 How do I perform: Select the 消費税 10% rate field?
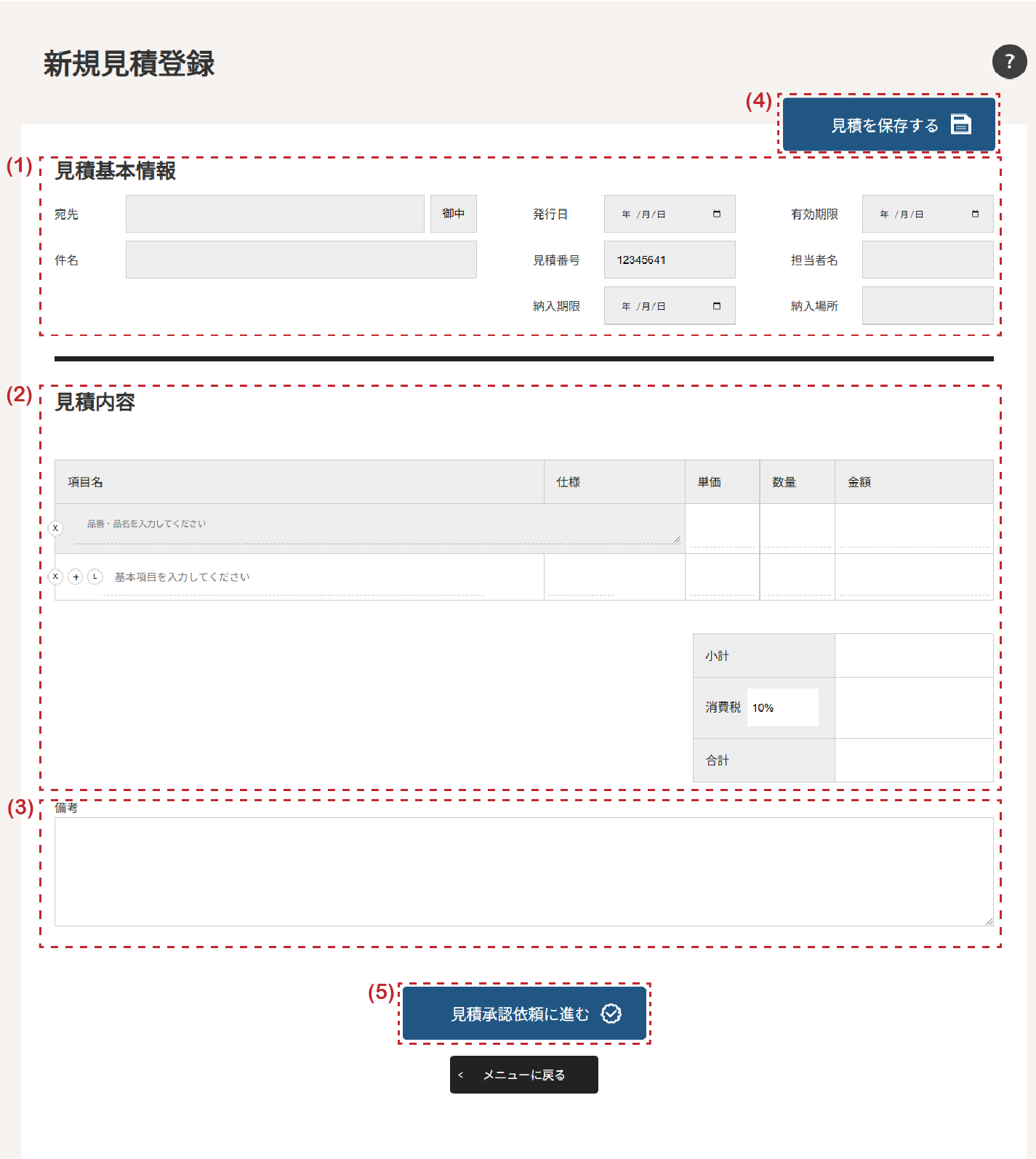tap(782, 707)
